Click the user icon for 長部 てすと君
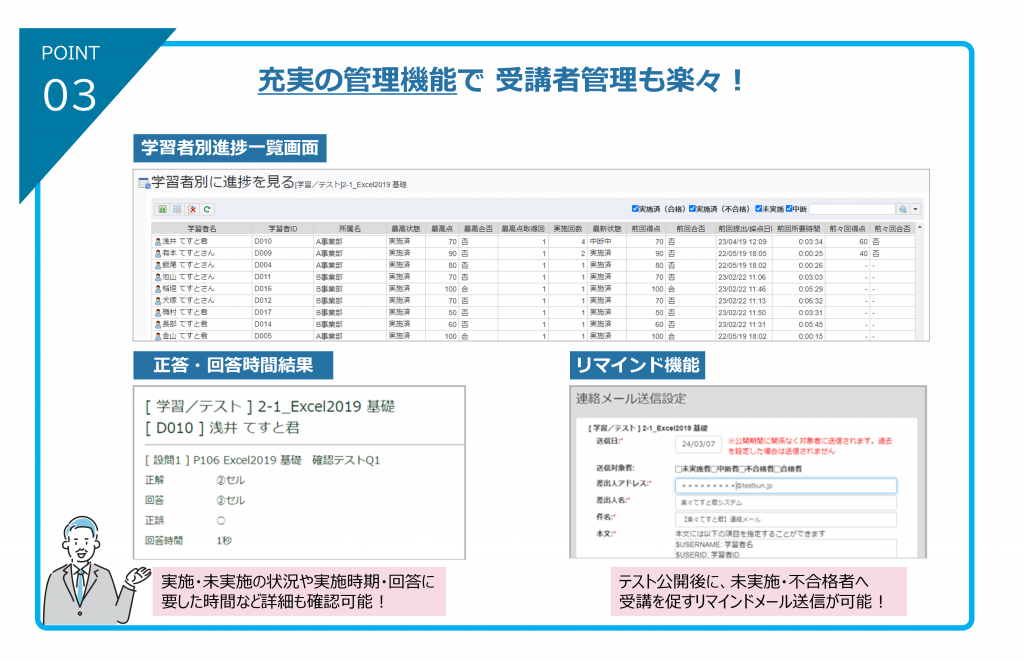 [x=157, y=324]
